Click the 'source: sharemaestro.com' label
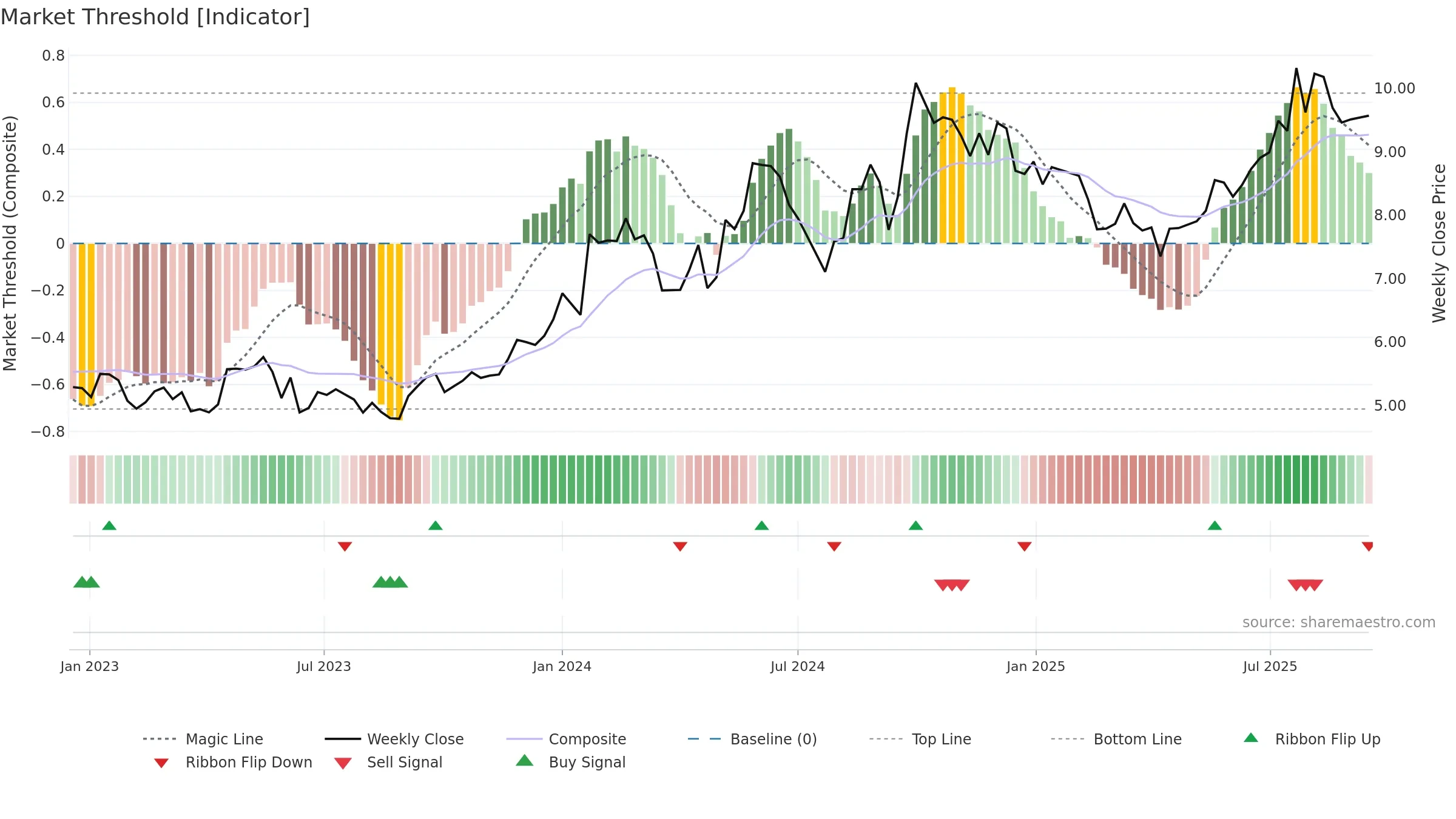The image size is (1456, 819). coord(1339,622)
